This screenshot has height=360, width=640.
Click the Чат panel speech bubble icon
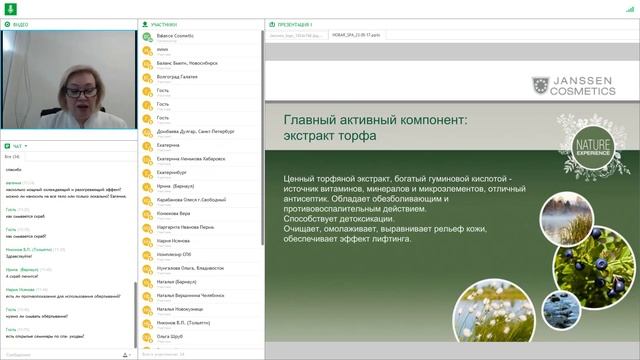pos(7,146)
